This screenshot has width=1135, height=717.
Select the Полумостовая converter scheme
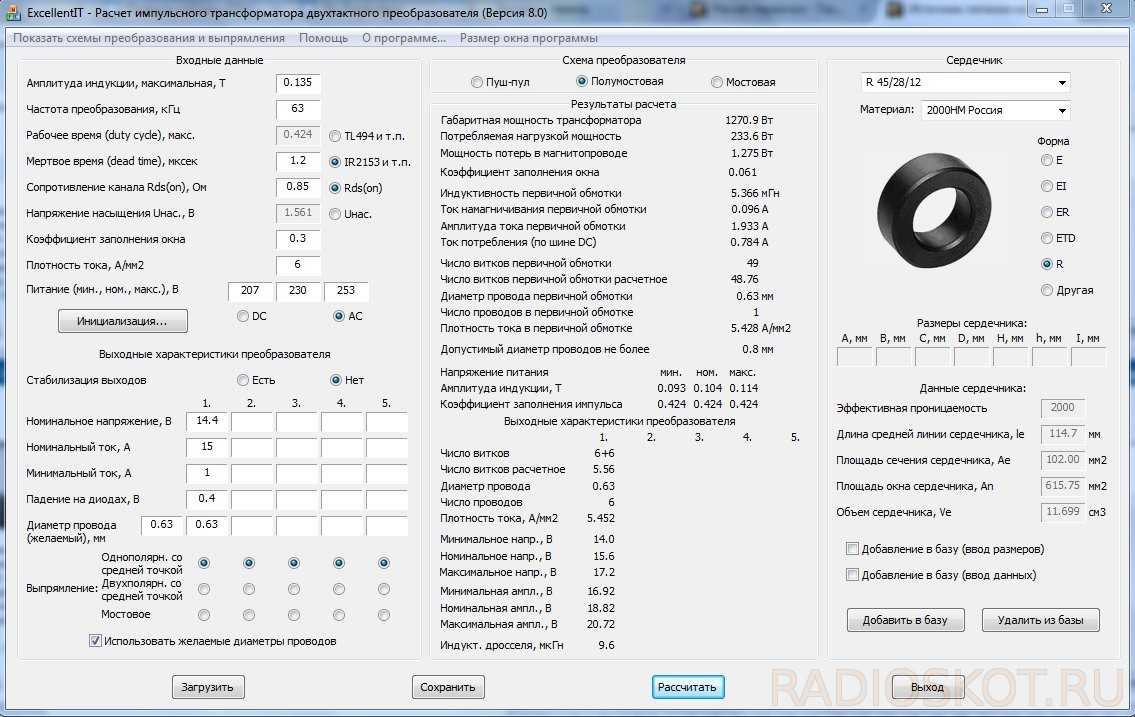coord(582,82)
